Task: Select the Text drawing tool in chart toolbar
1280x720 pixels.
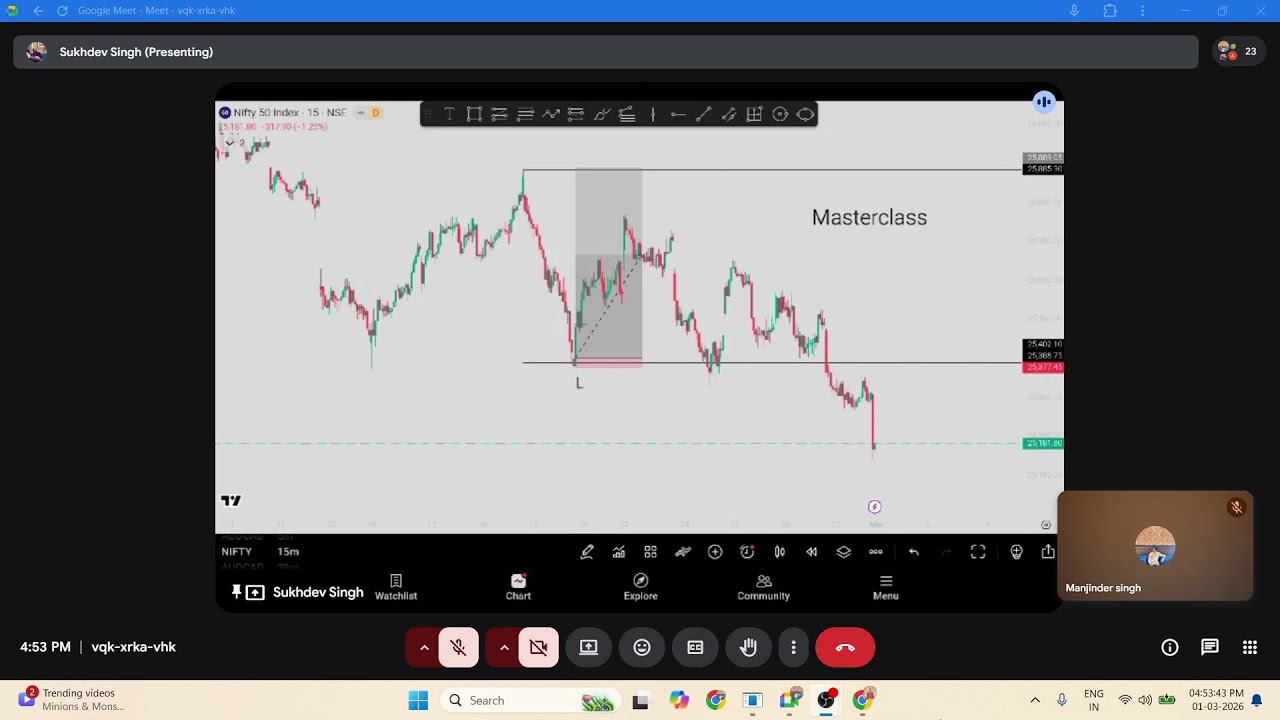Action: 449,114
